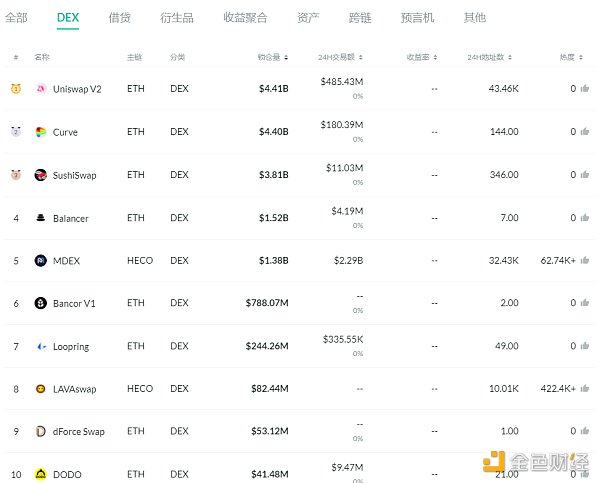Image resolution: width=600 pixels, height=483 pixels.
Task: Switch to the 衍生品 tab
Action: click(177, 17)
